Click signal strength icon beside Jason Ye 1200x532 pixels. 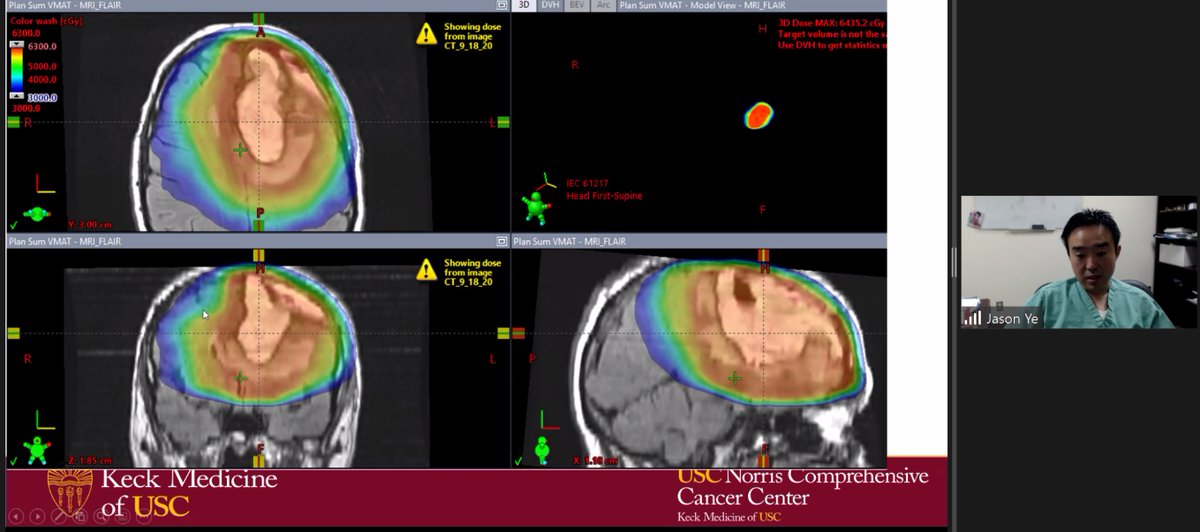pos(972,317)
